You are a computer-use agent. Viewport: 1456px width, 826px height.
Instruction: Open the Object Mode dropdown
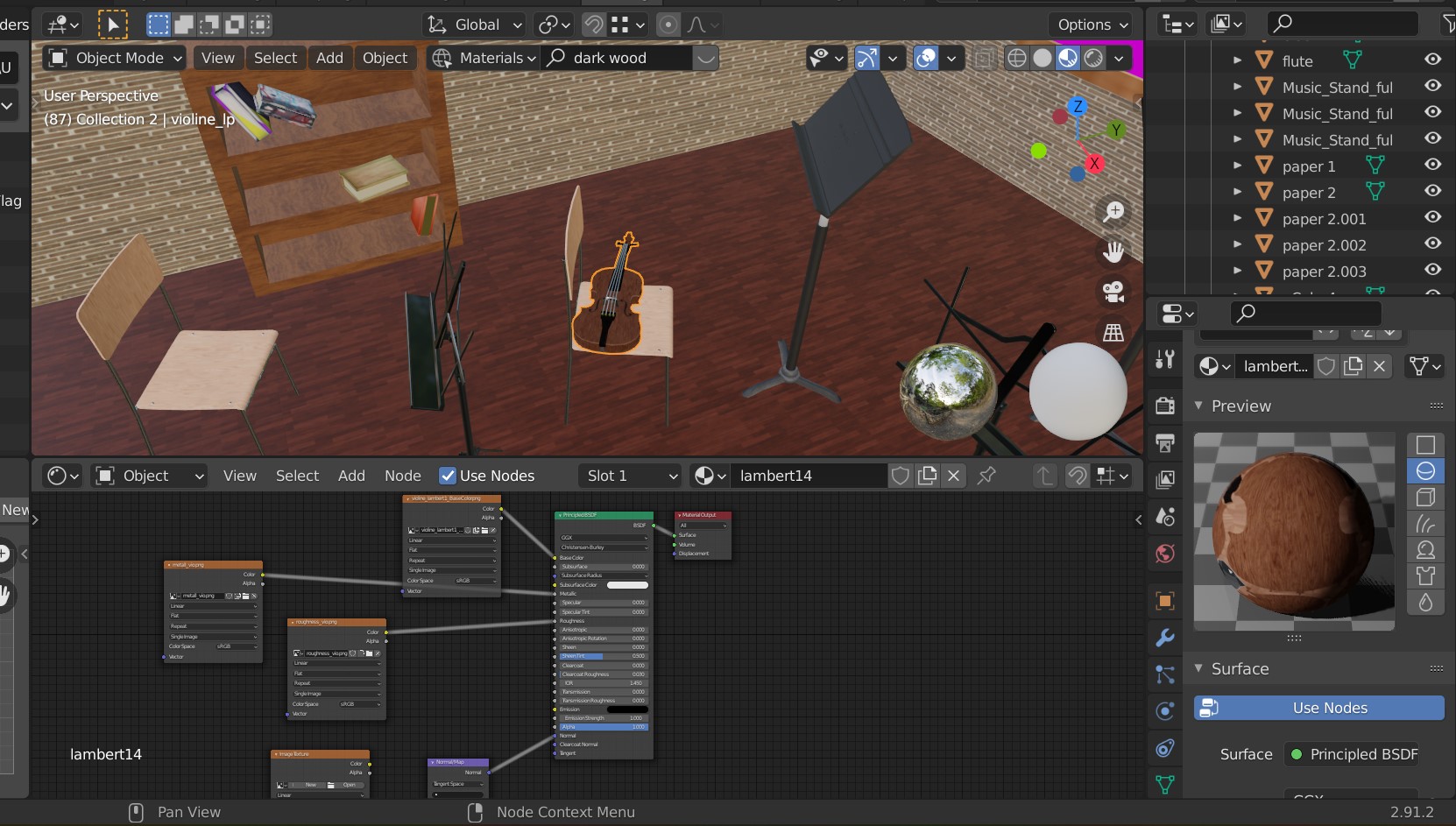(117, 58)
